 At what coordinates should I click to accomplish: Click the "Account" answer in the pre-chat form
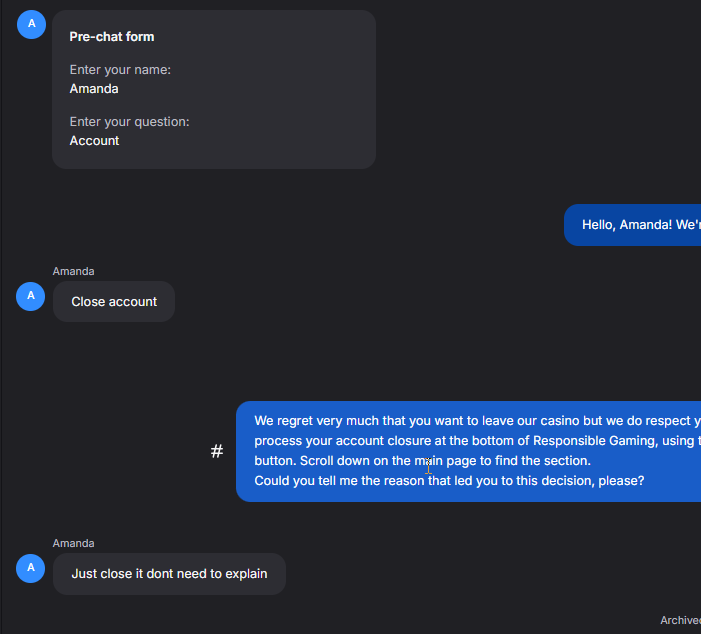point(94,141)
